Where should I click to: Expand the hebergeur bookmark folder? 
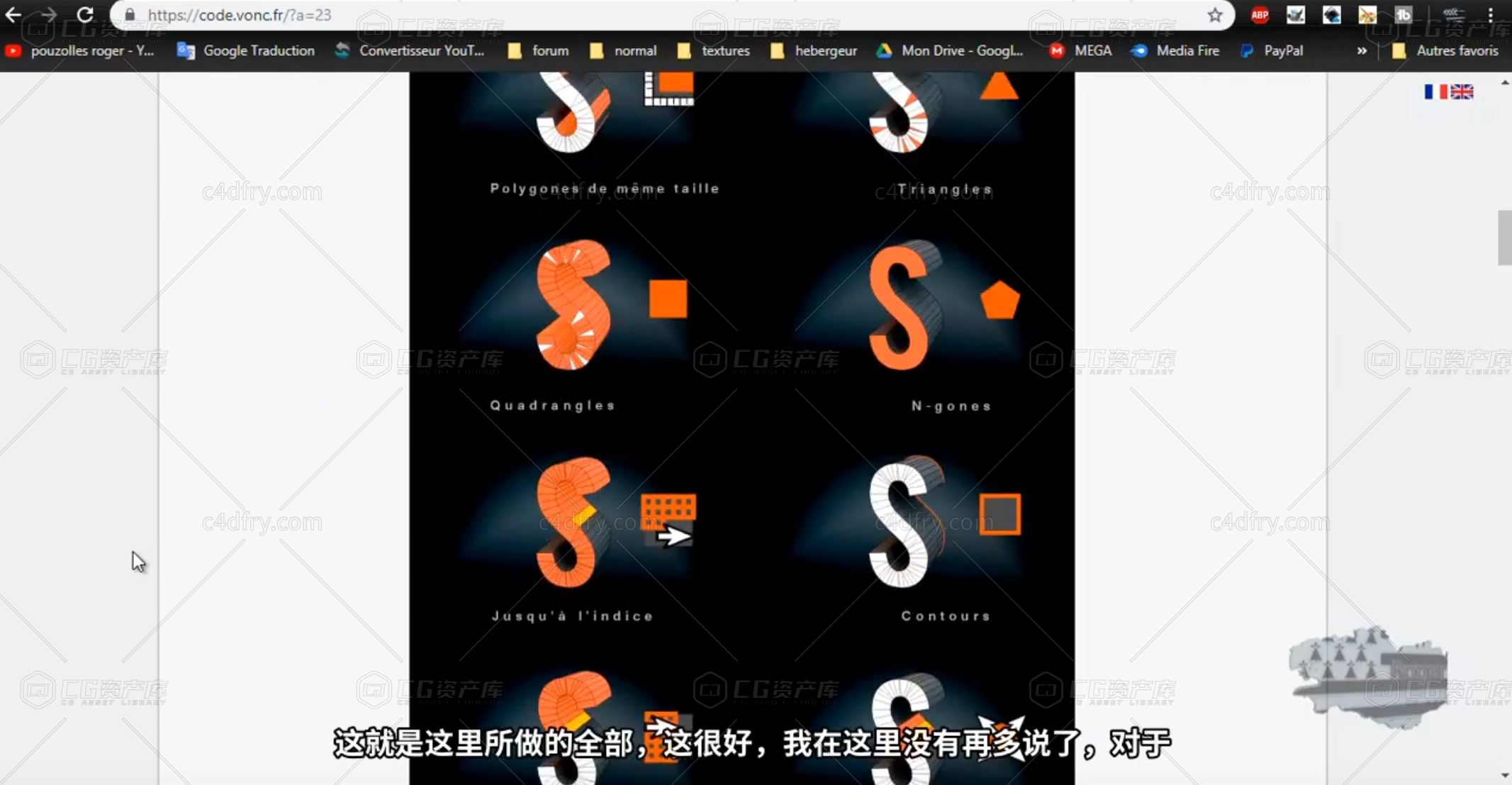814,50
